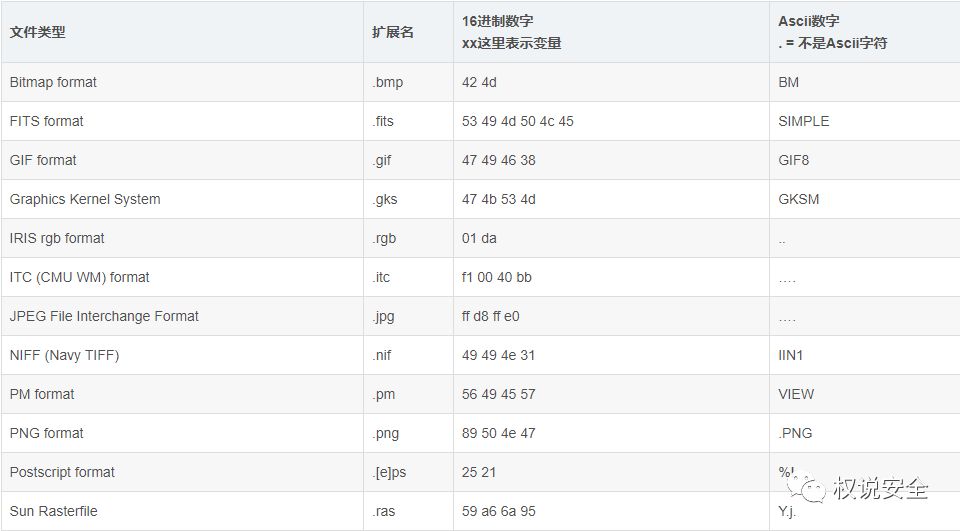Select JPEG File Interchange Format row label

click(104, 316)
